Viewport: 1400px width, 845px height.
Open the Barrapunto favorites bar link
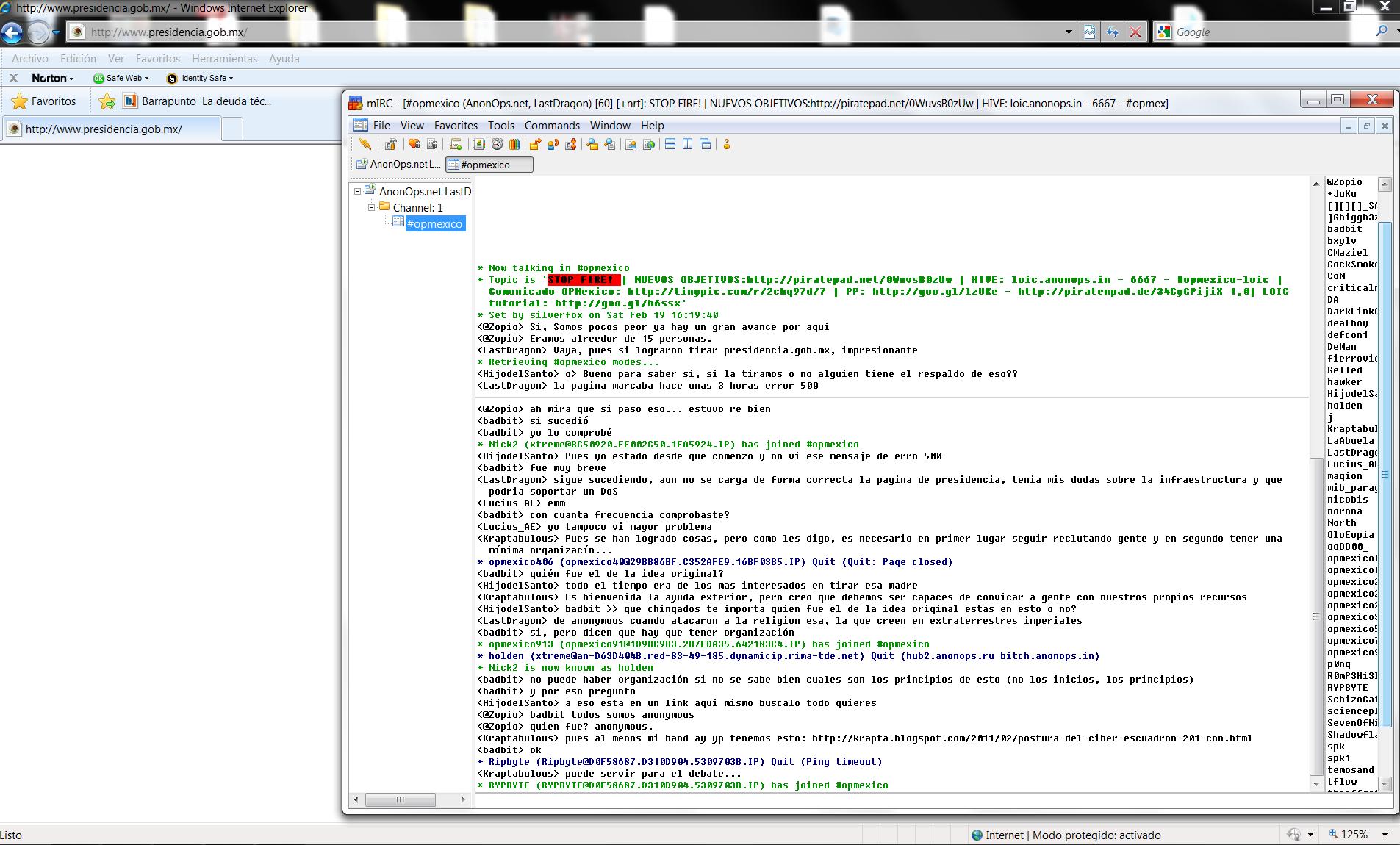pos(168,101)
